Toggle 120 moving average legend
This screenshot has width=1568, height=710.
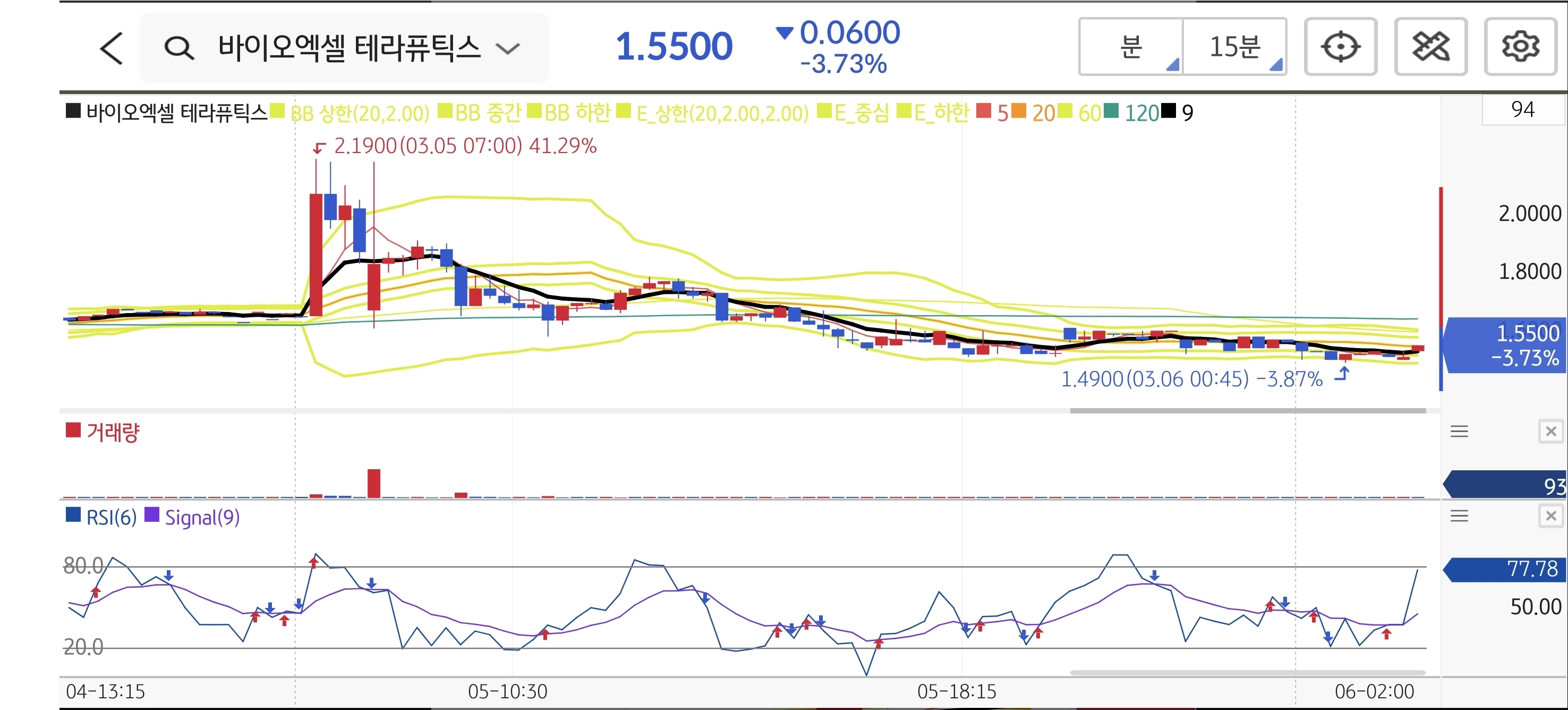pos(1141,113)
